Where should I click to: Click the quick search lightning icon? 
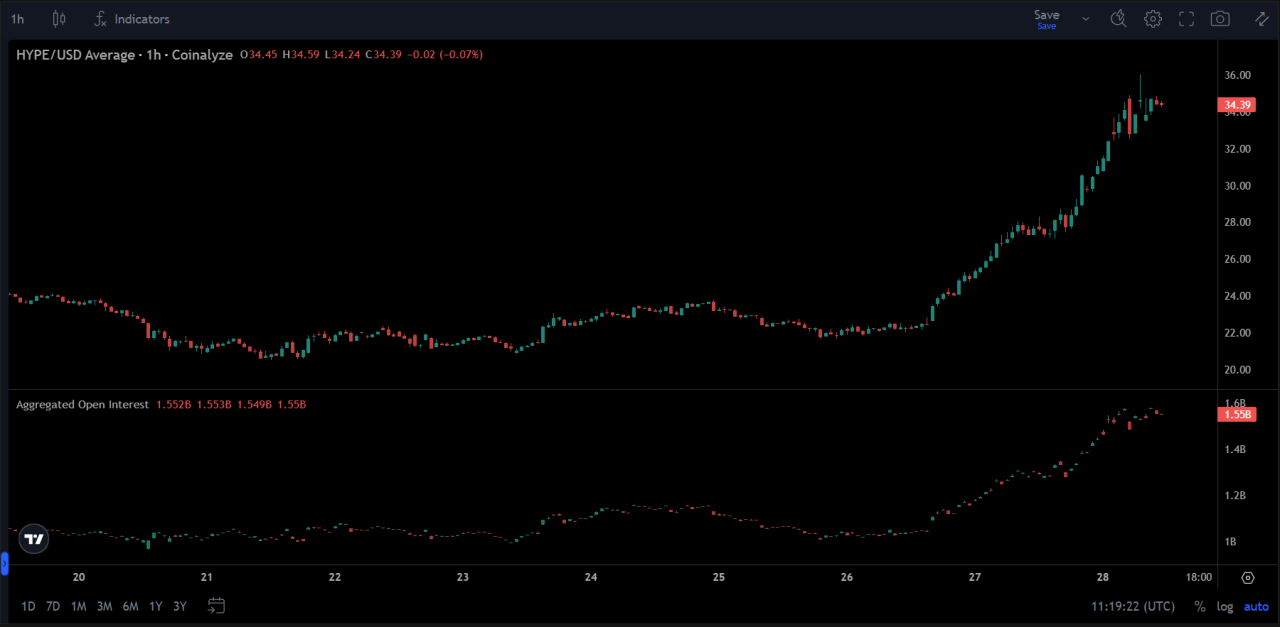pyautogui.click(x=1119, y=19)
